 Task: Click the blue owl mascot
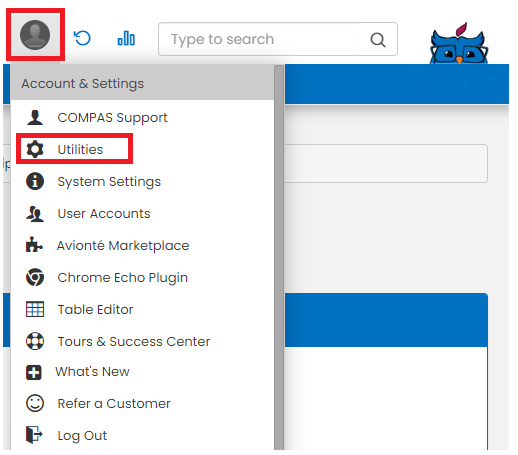[x=459, y=44]
